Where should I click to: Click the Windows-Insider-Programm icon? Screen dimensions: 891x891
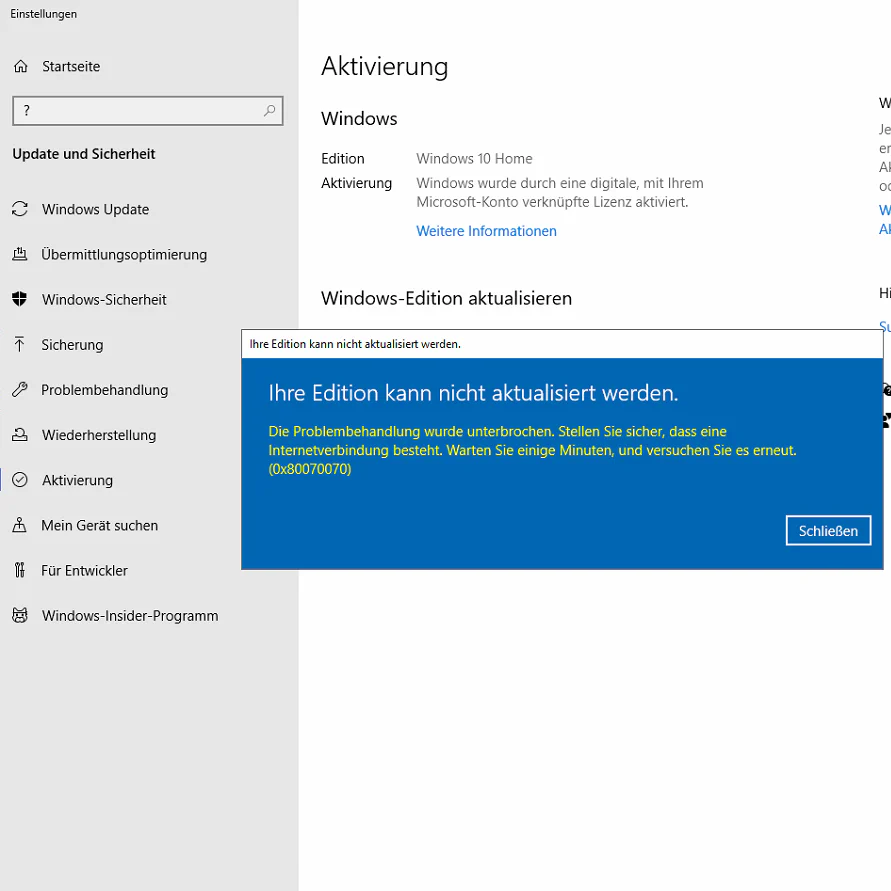[x=20, y=616]
